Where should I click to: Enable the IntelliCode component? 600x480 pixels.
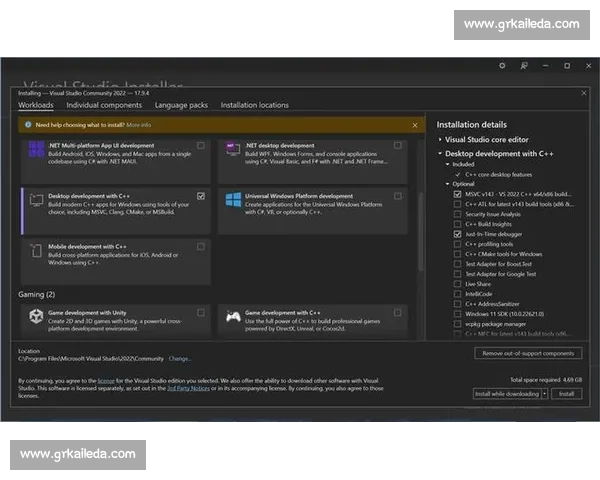[457, 294]
